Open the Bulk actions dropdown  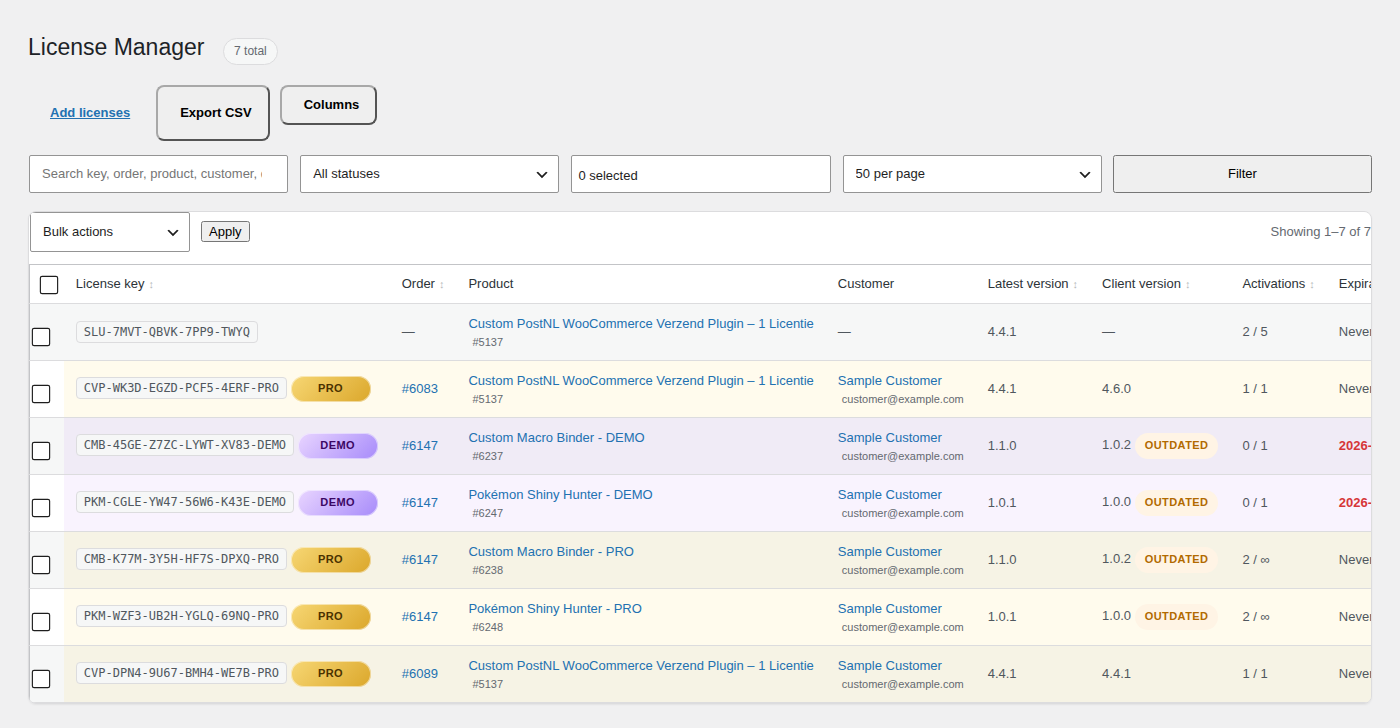tap(110, 232)
